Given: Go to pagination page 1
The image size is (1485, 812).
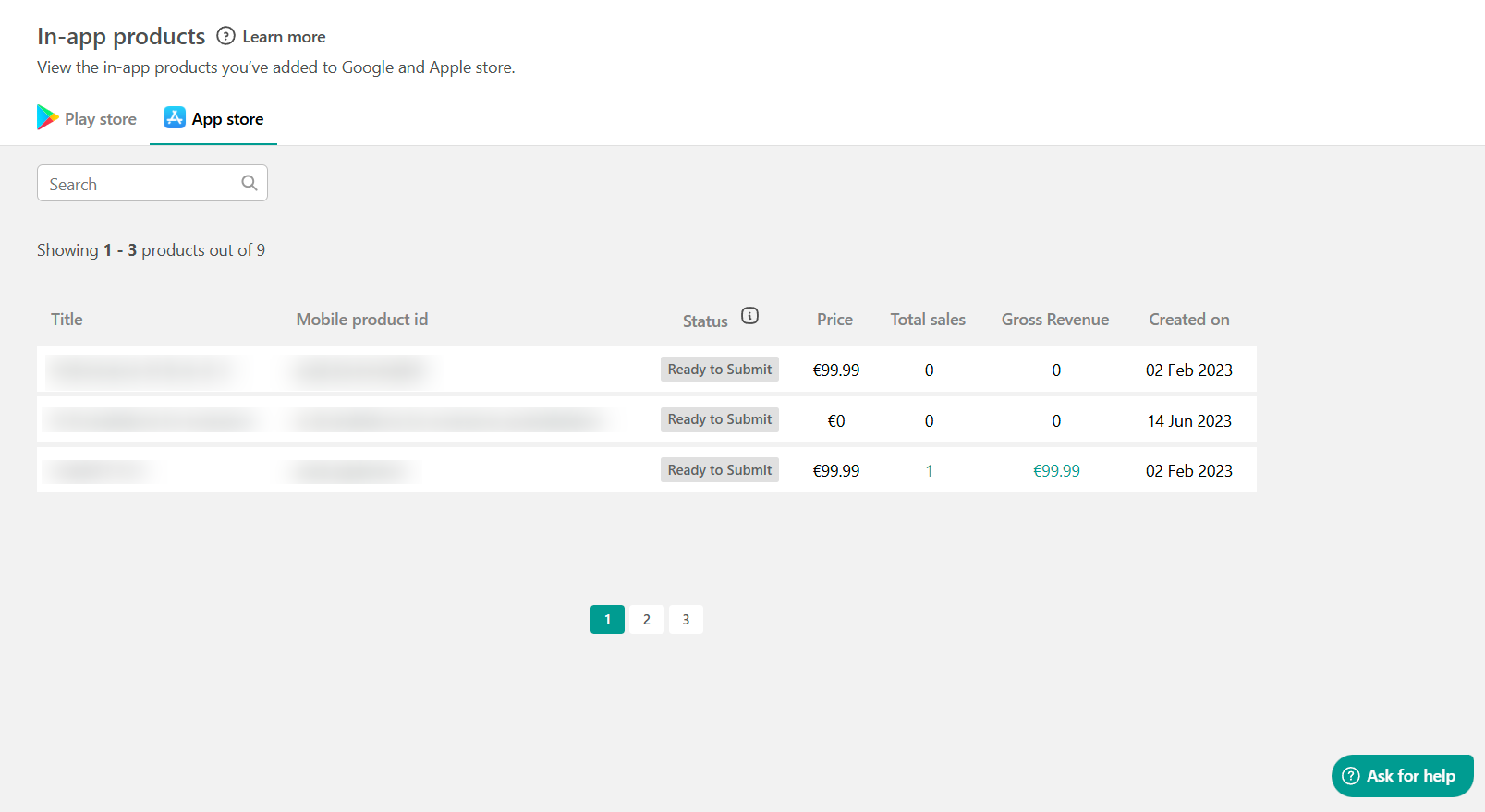Looking at the screenshot, I should [x=607, y=620].
